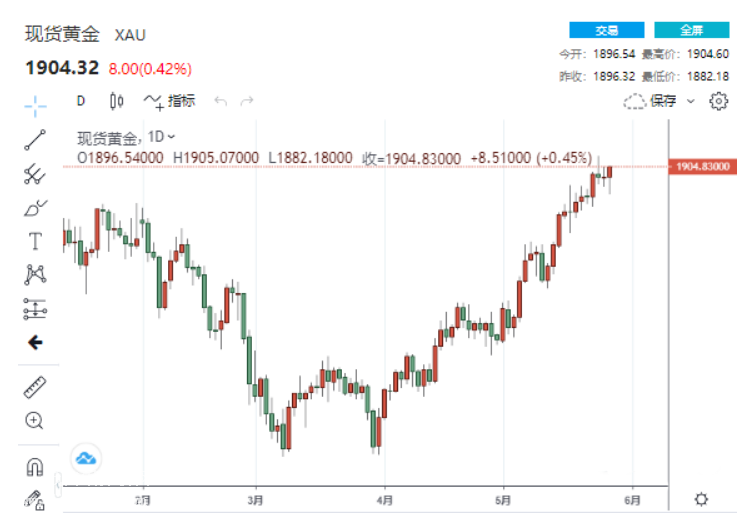
Task: Open the candlestick chart style selector
Action: (117, 100)
